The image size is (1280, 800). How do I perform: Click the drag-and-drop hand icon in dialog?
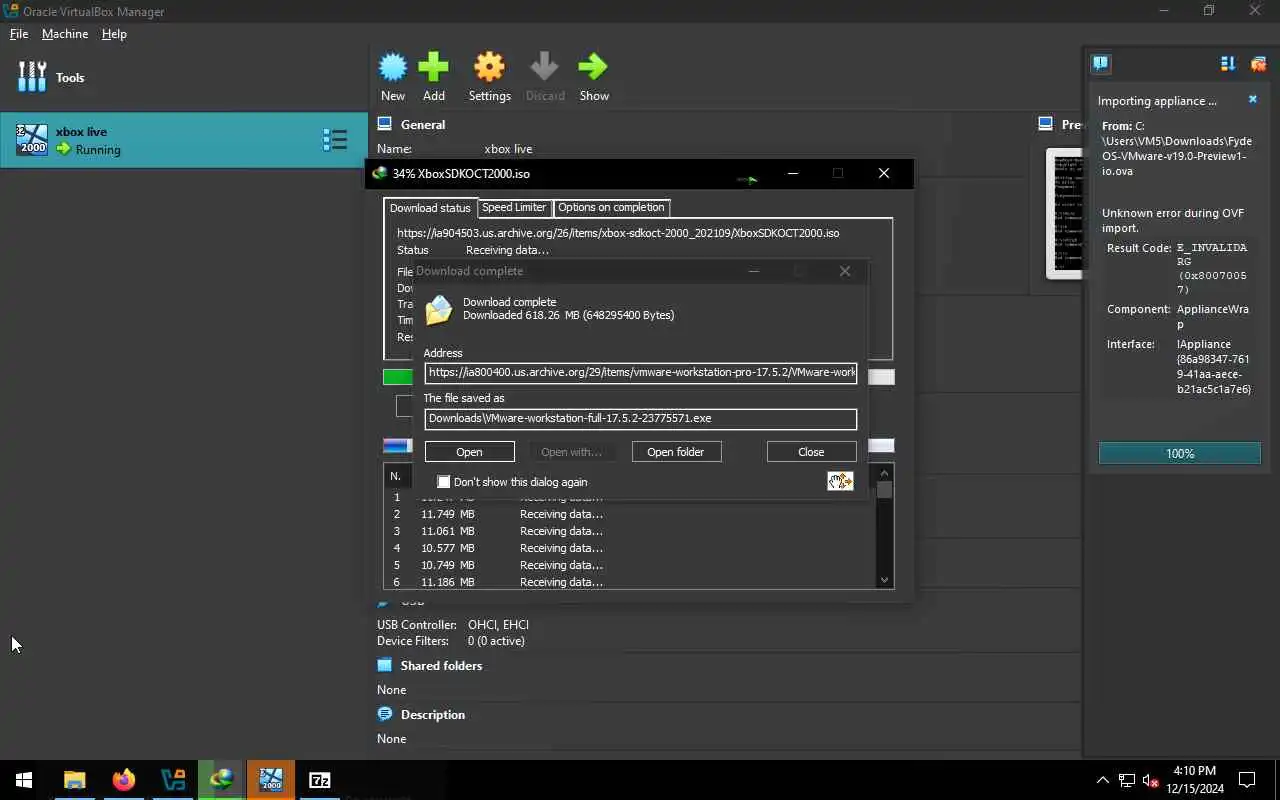tap(840, 481)
